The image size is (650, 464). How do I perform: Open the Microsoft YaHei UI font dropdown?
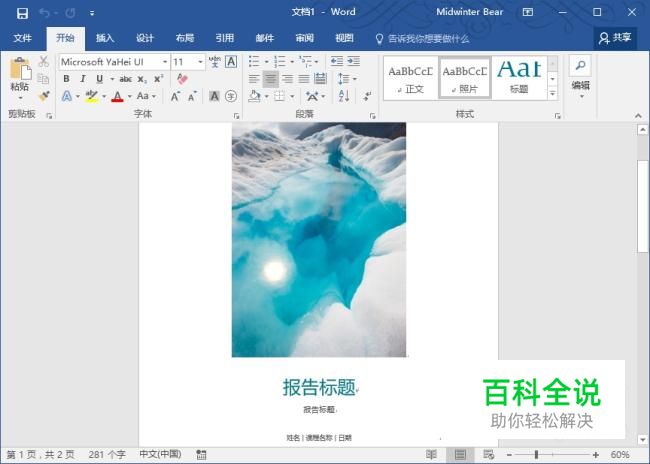click(165, 62)
